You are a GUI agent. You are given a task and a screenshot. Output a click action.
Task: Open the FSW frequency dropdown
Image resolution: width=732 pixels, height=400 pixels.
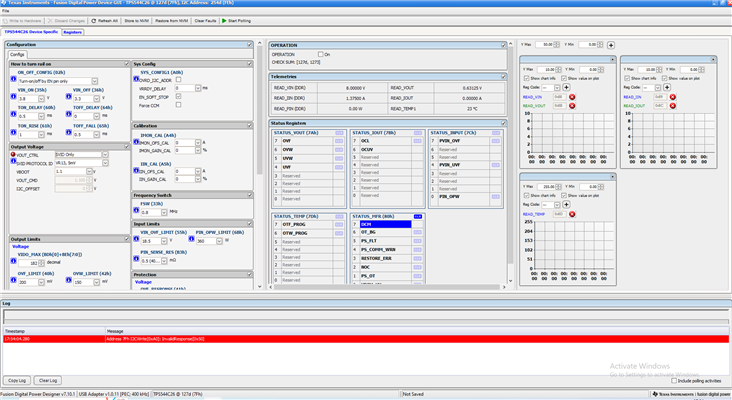(x=164, y=212)
